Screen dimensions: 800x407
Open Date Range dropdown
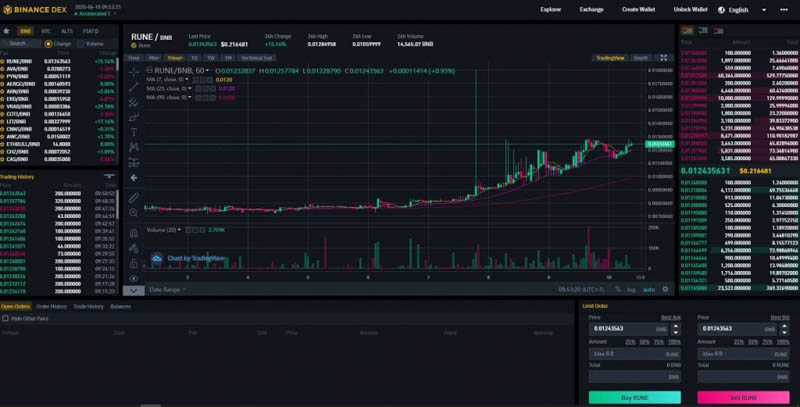click(167, 290)
